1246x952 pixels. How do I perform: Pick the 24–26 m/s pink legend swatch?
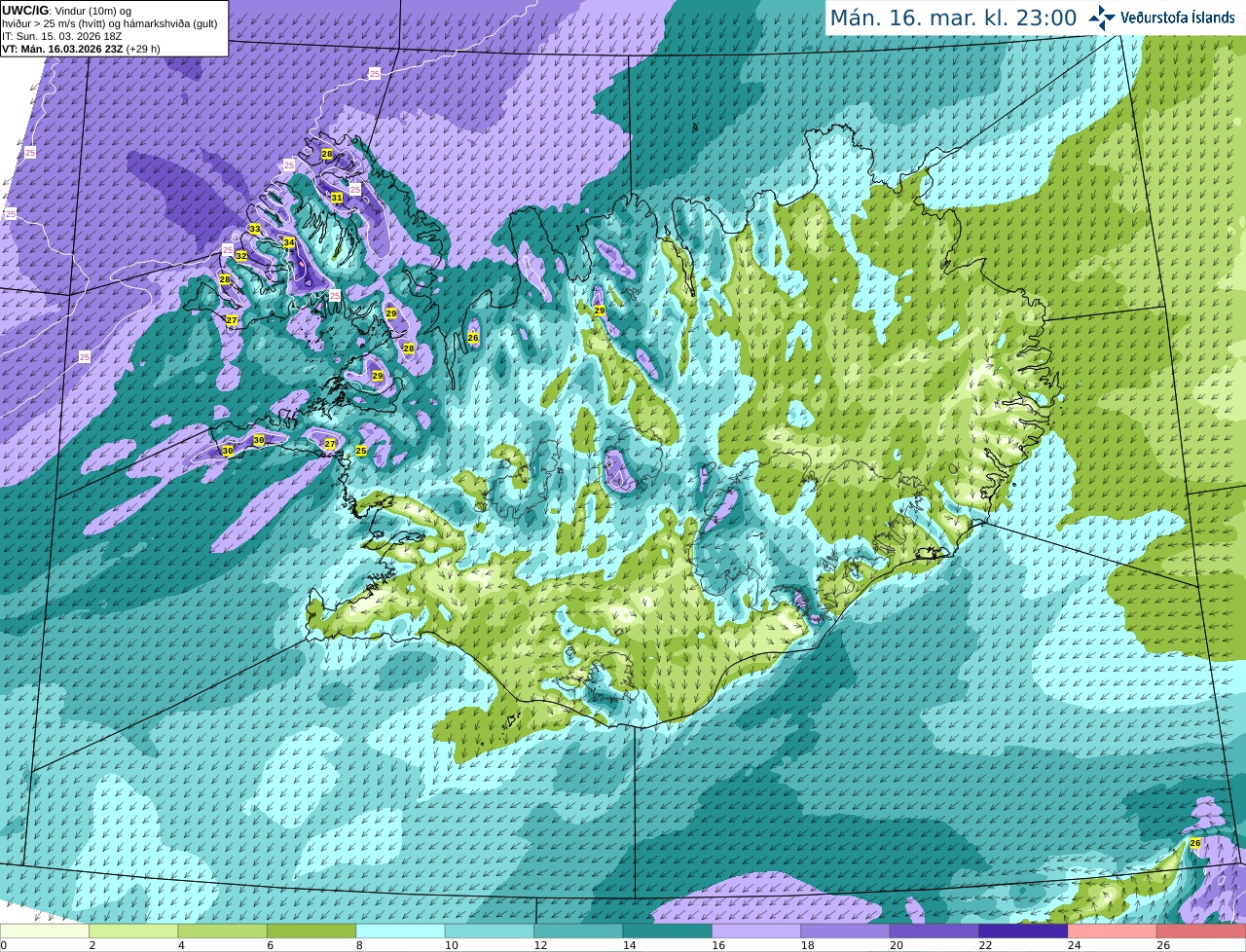(x=1114, y=932)
